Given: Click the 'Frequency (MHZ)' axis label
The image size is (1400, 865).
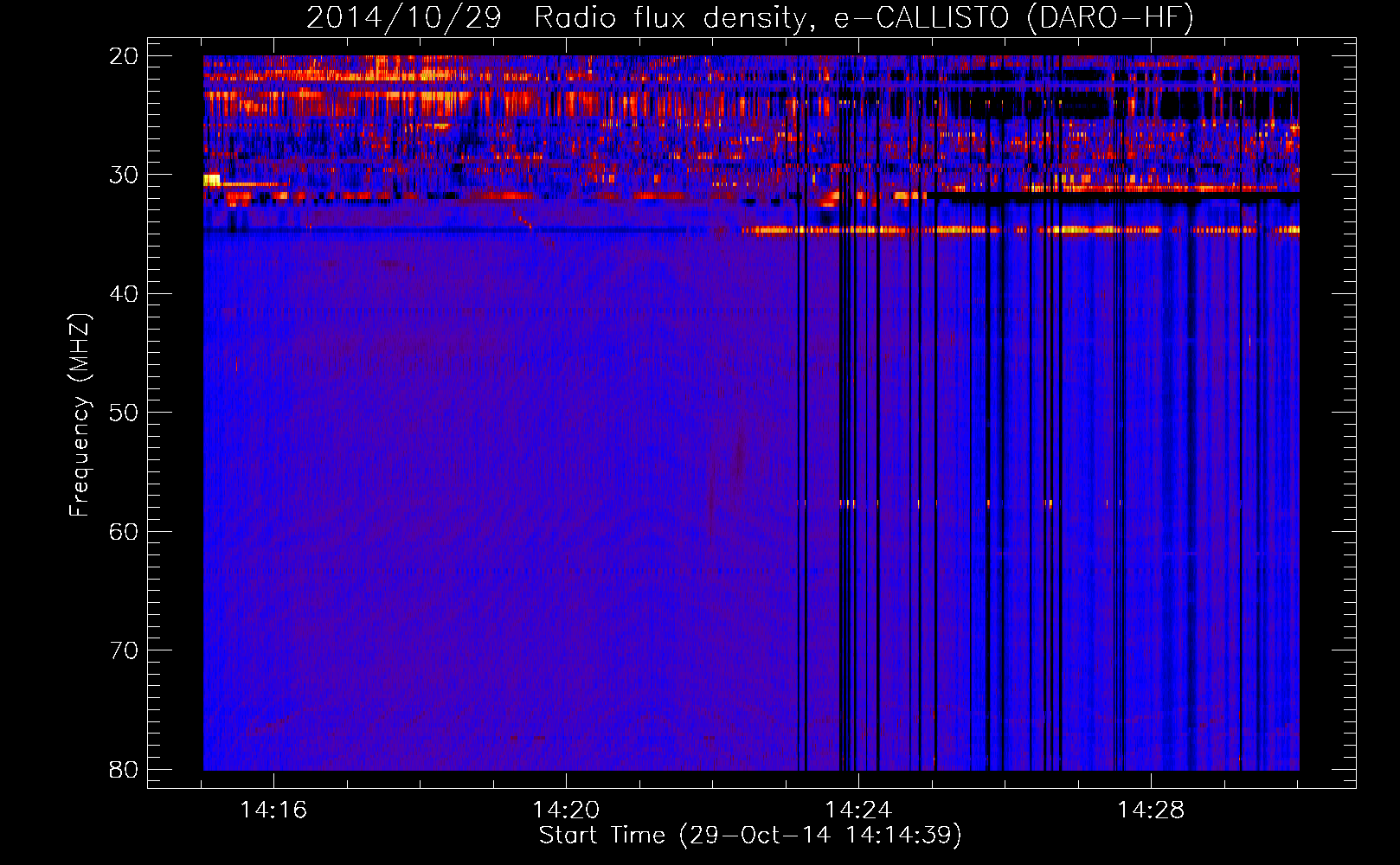Looking at the screenshot, I should click(80, 414).
